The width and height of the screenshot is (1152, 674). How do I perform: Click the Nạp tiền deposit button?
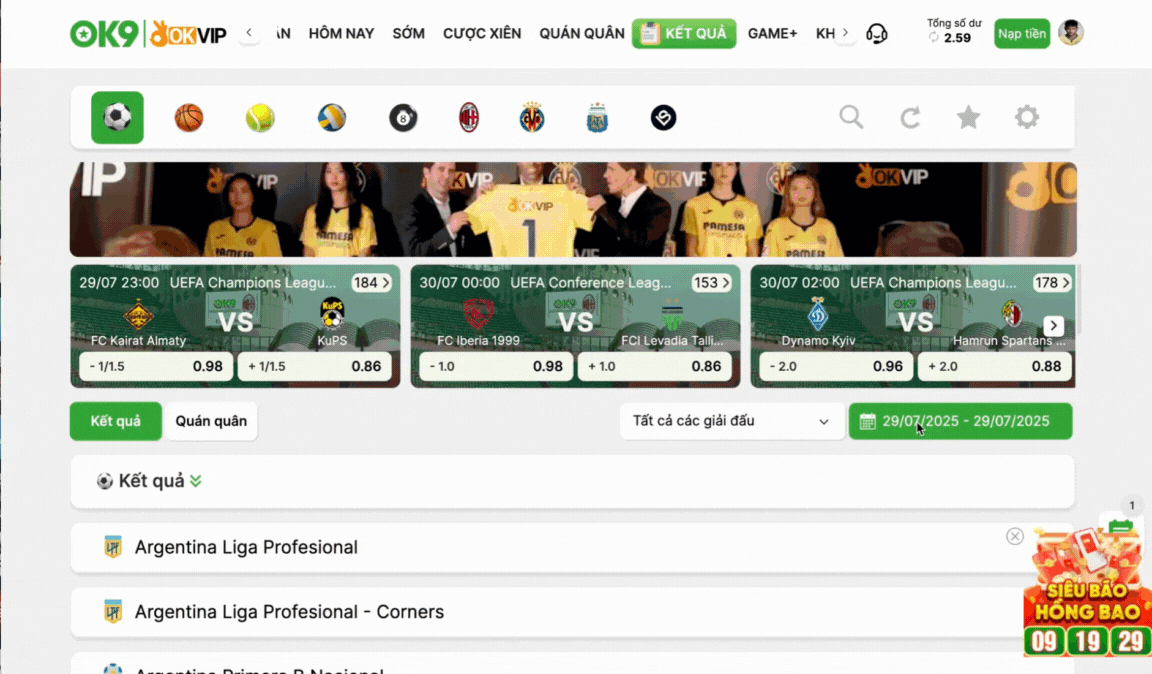[x=1022, y=34]
